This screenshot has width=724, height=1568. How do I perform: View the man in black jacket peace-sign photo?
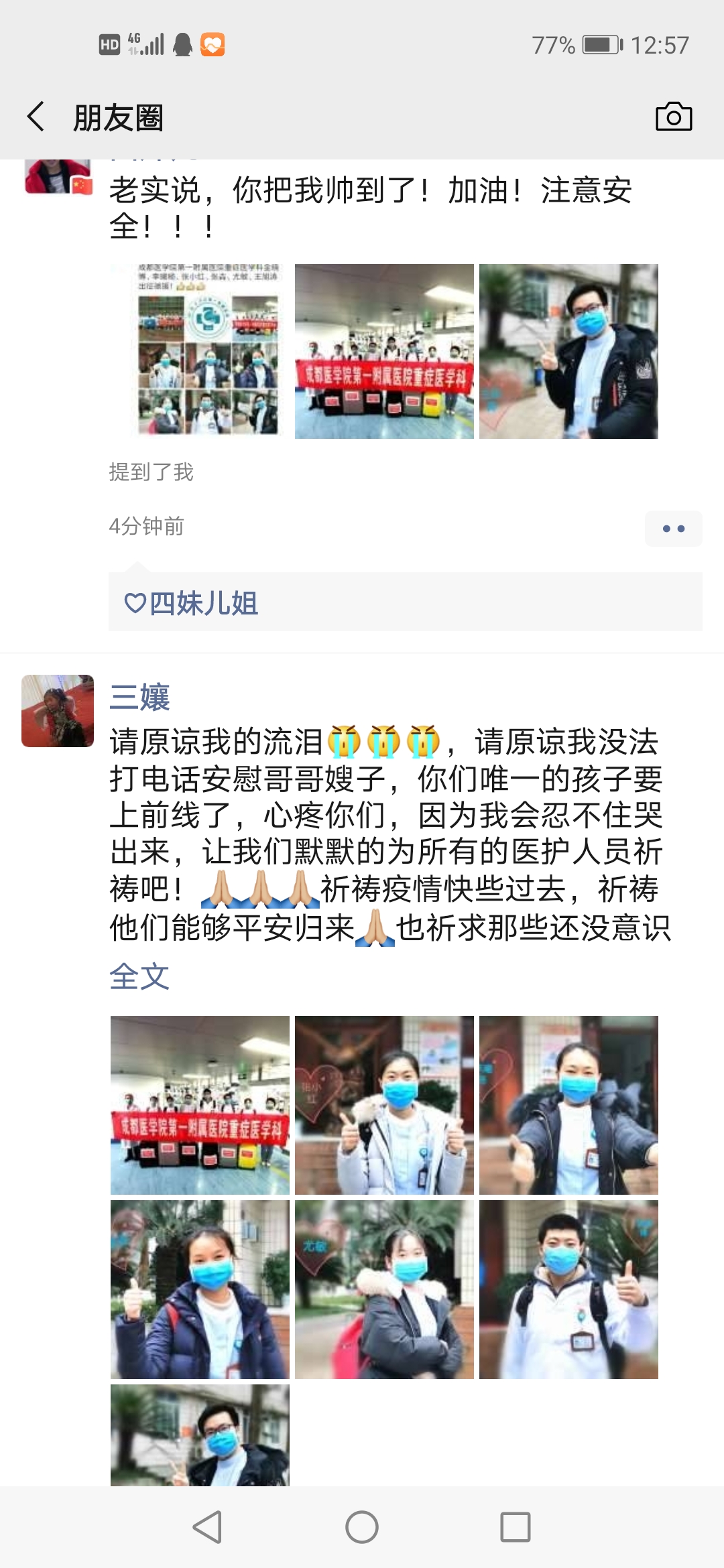point(568,351)
